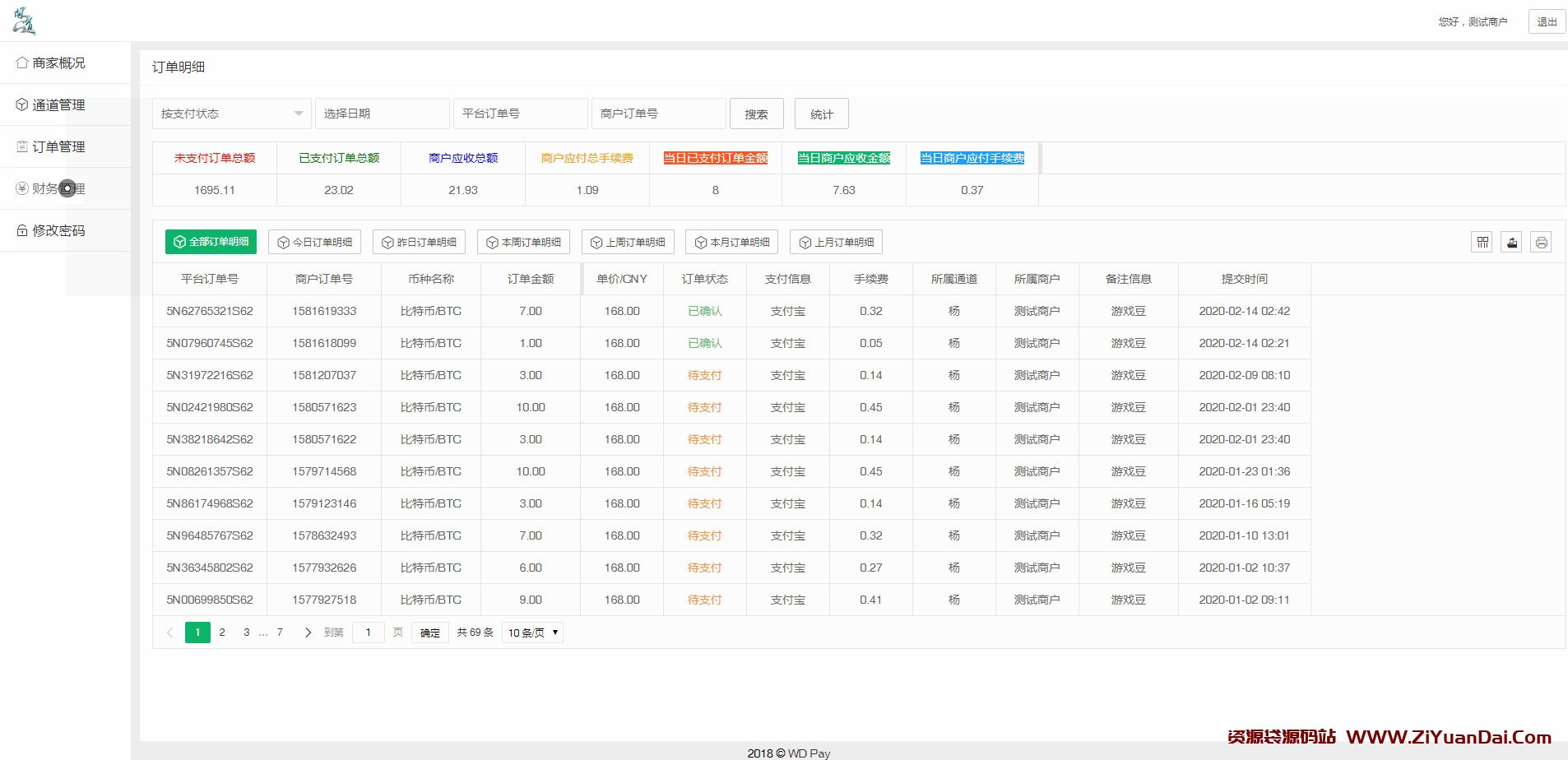Click order number 5N31972216S62
Image resolution: width=1568 pixels, height=760 pixels.
click(x=210, y=375)
